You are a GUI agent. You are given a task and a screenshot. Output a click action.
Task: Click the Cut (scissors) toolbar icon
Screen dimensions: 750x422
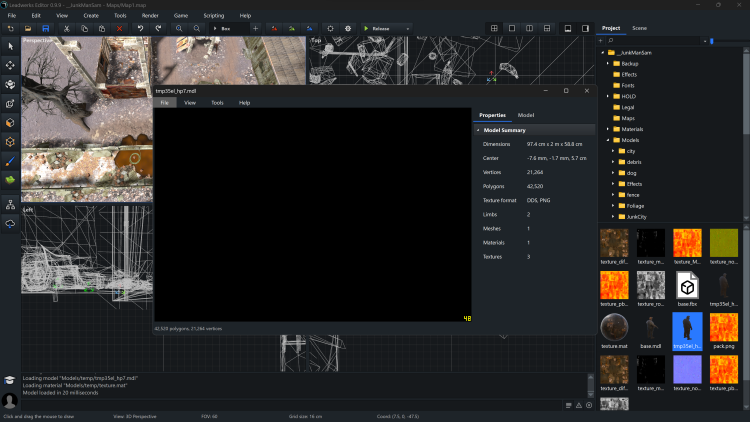(66, 28)
